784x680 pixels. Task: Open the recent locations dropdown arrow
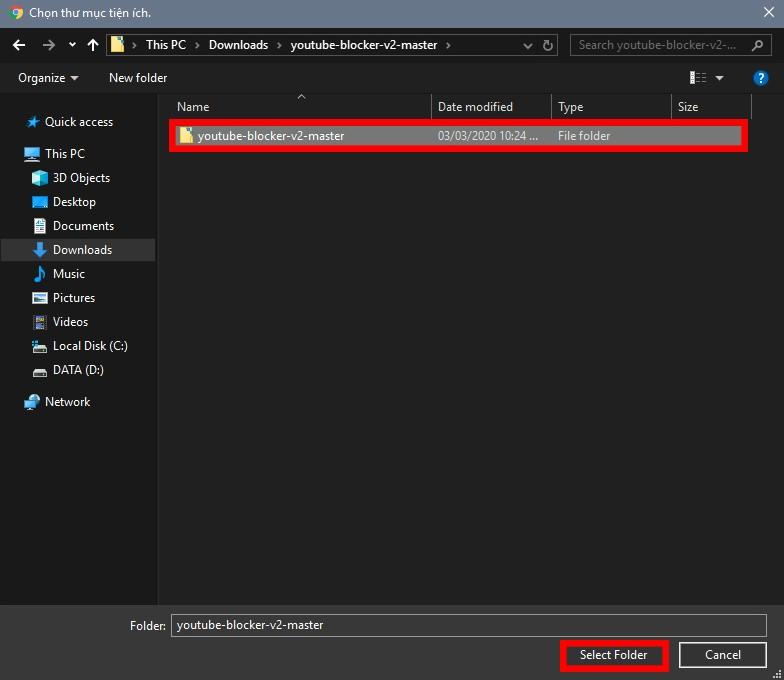coord(72,45)
